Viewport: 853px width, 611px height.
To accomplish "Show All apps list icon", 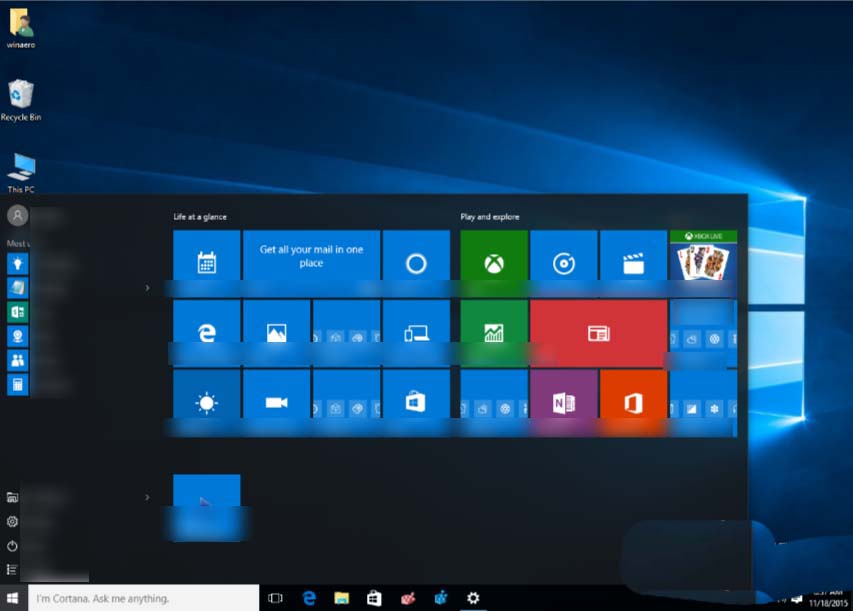I will click(12, 570).
